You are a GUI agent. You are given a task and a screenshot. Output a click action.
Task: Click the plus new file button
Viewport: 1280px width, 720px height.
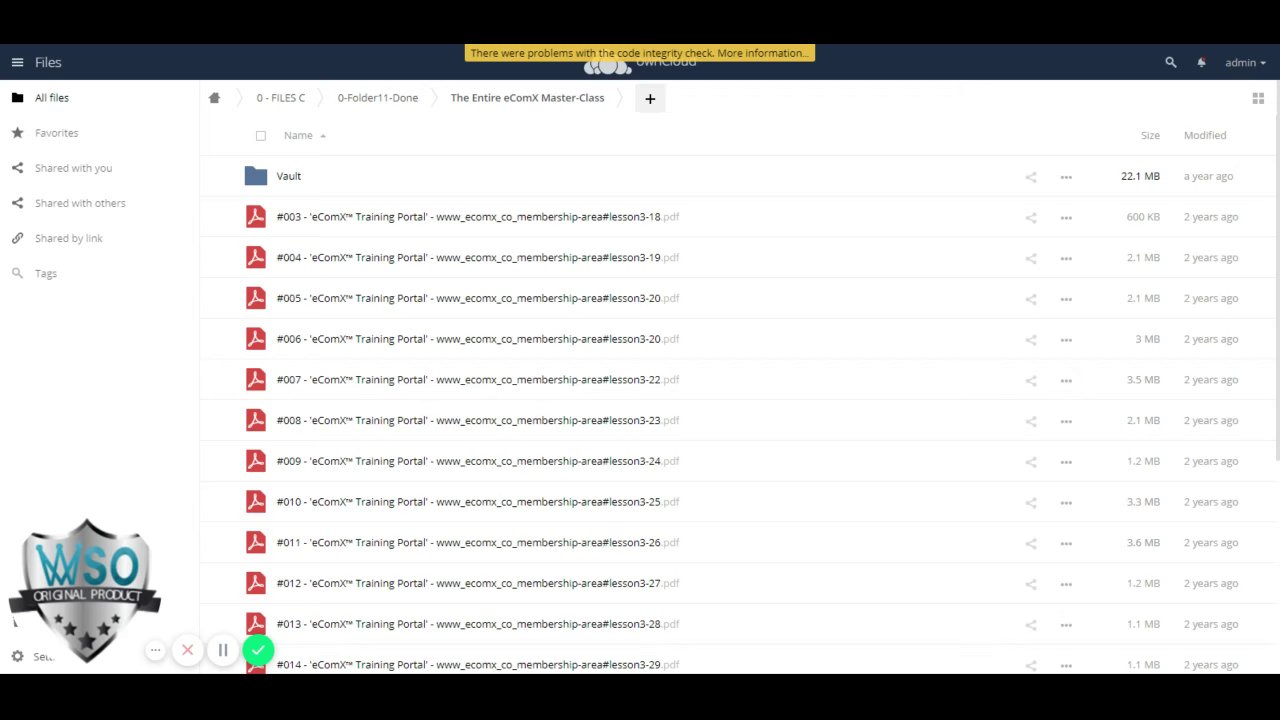[x=650, y=98]
